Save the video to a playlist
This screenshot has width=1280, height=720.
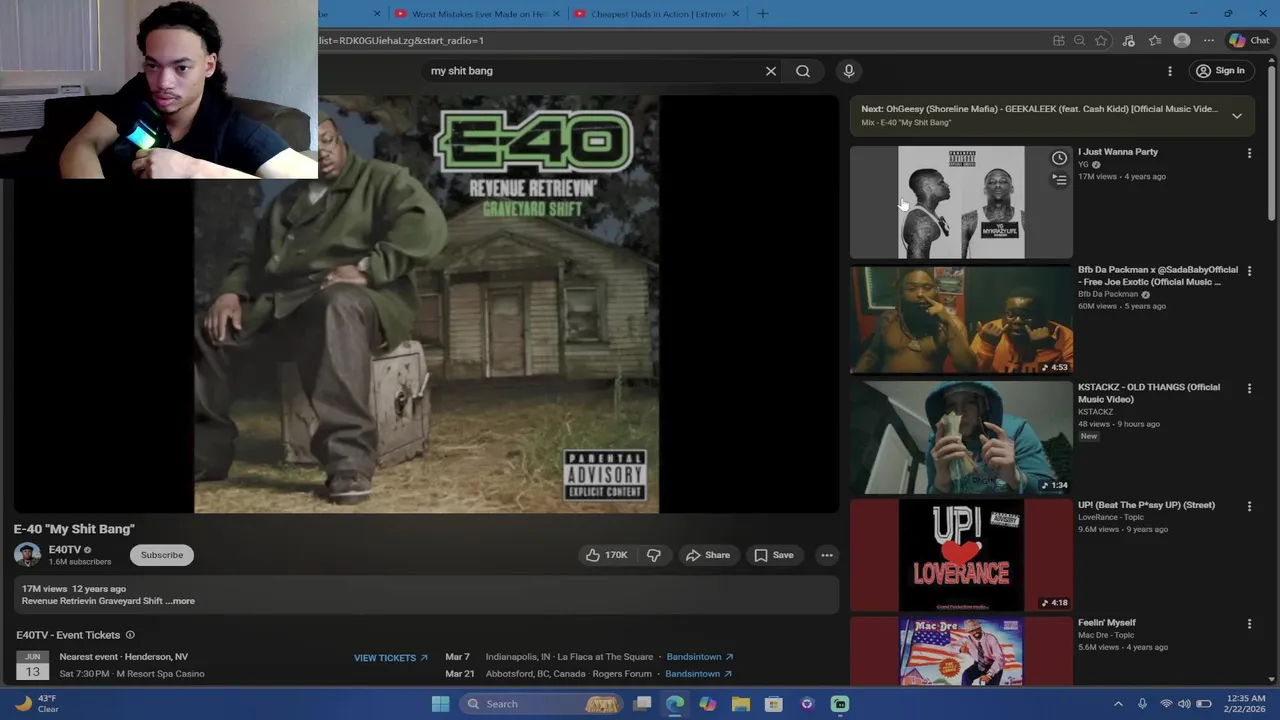pyautogui.click(x=774, y=555)
